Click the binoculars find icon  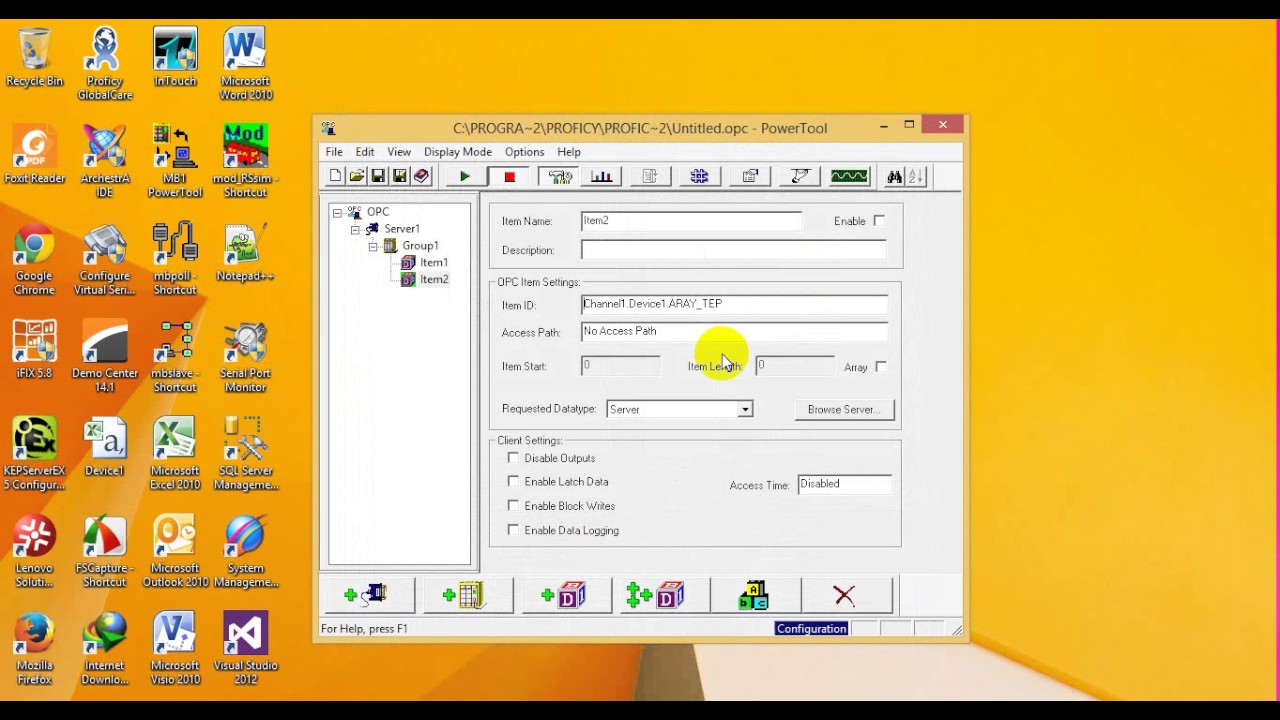tap(894, 177)
